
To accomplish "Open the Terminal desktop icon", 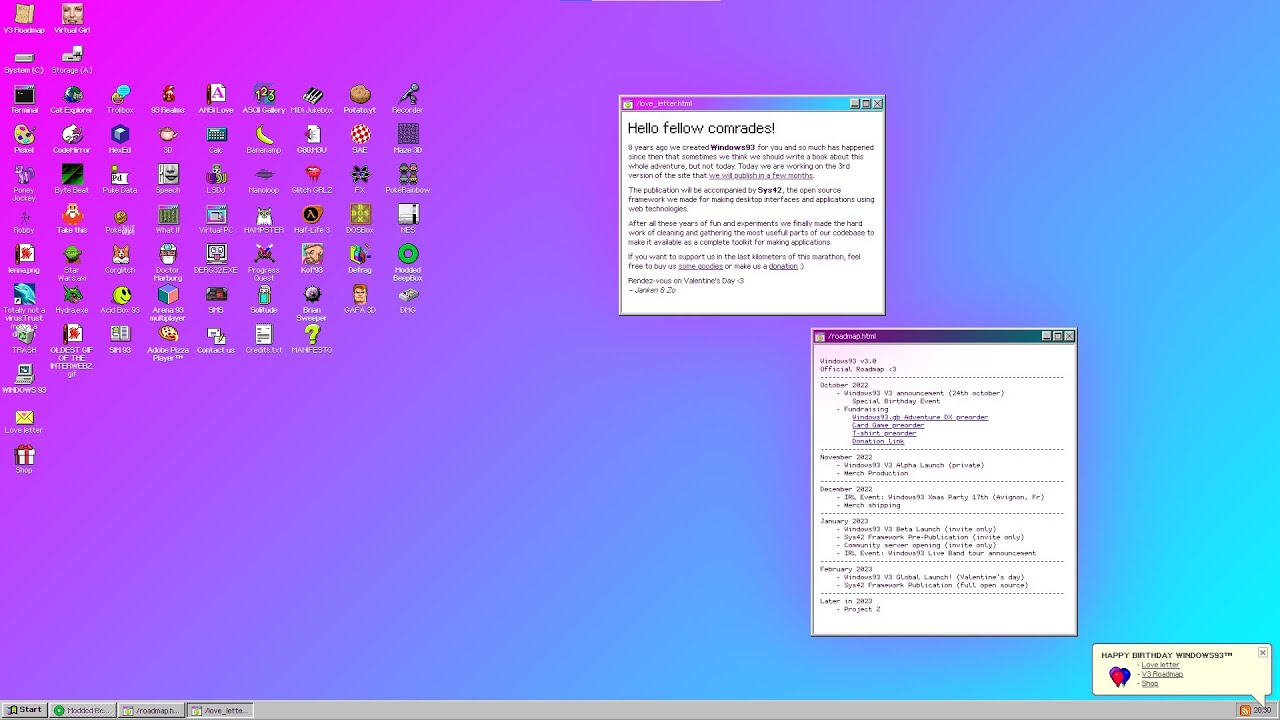I will coord(24,99).
